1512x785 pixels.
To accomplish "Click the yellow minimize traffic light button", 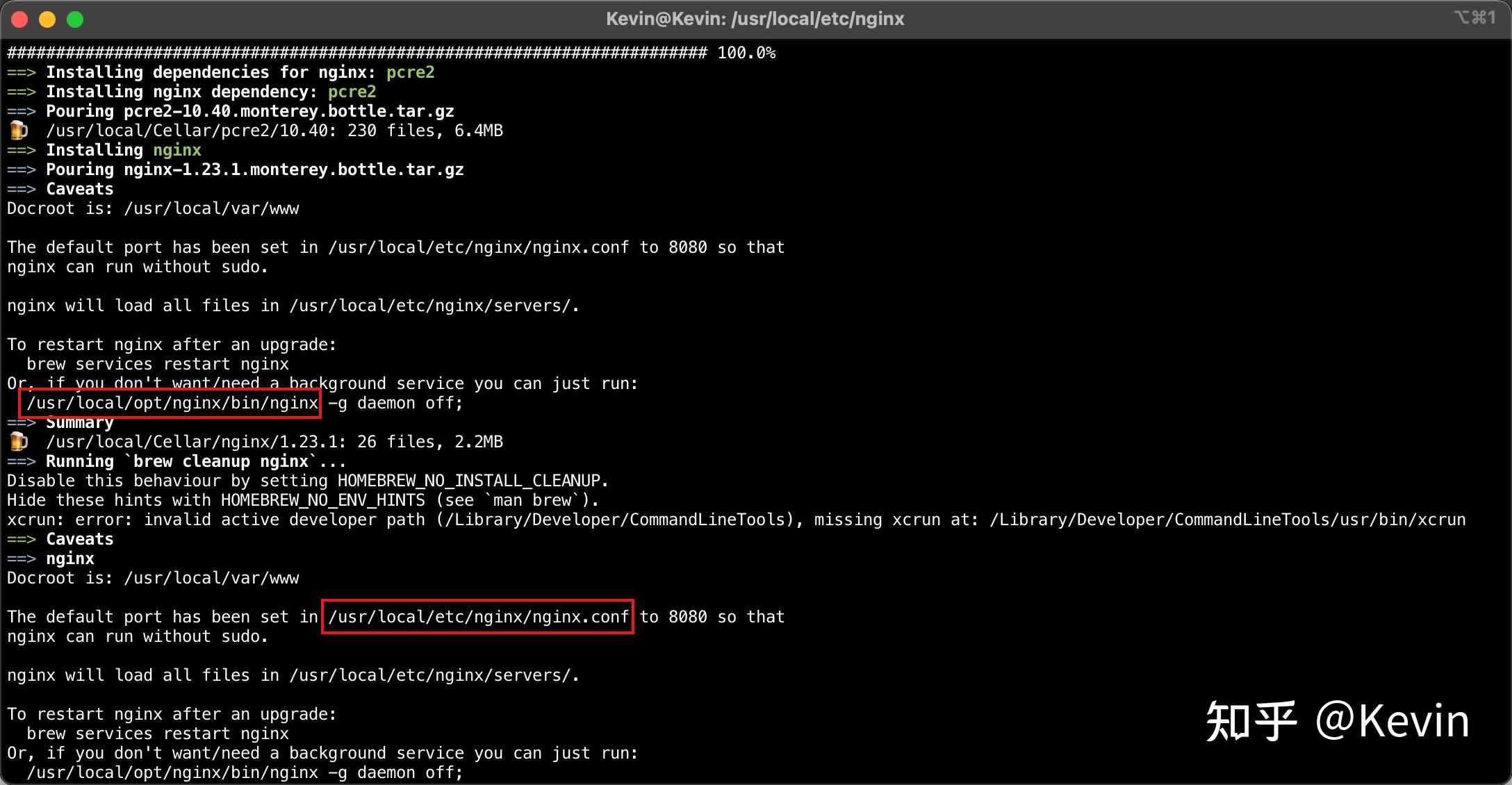I will [47, 19].
